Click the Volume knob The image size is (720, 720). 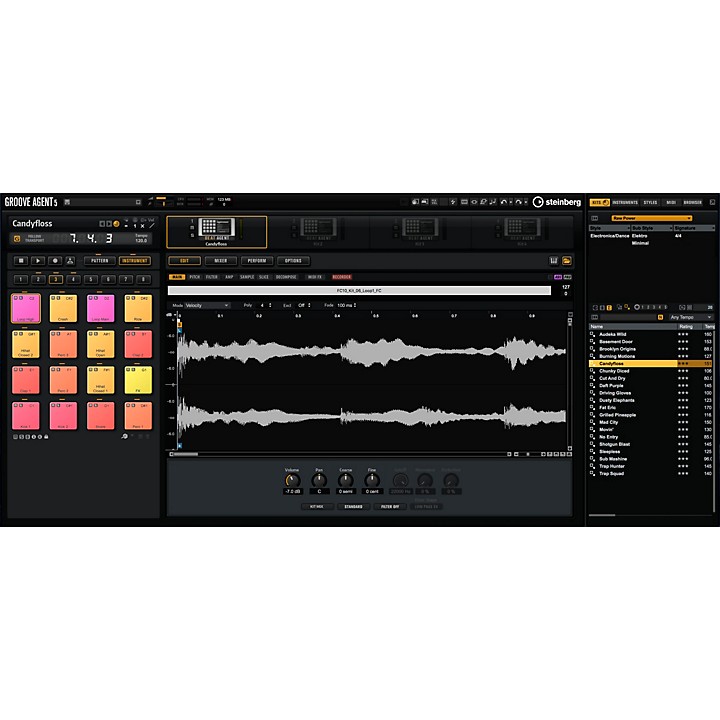pyautogui.click(x=292, y=481)
